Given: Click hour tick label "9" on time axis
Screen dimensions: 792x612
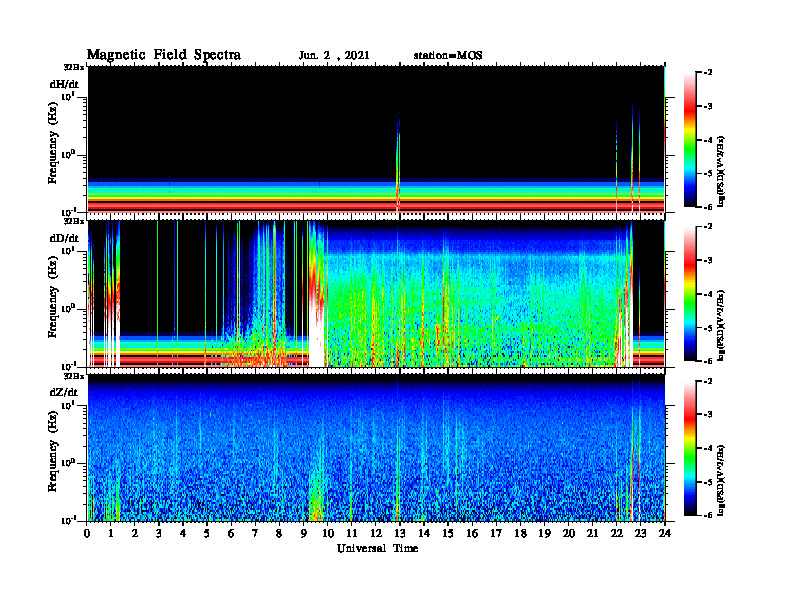Looking at the screenshot, I should 304,533.
